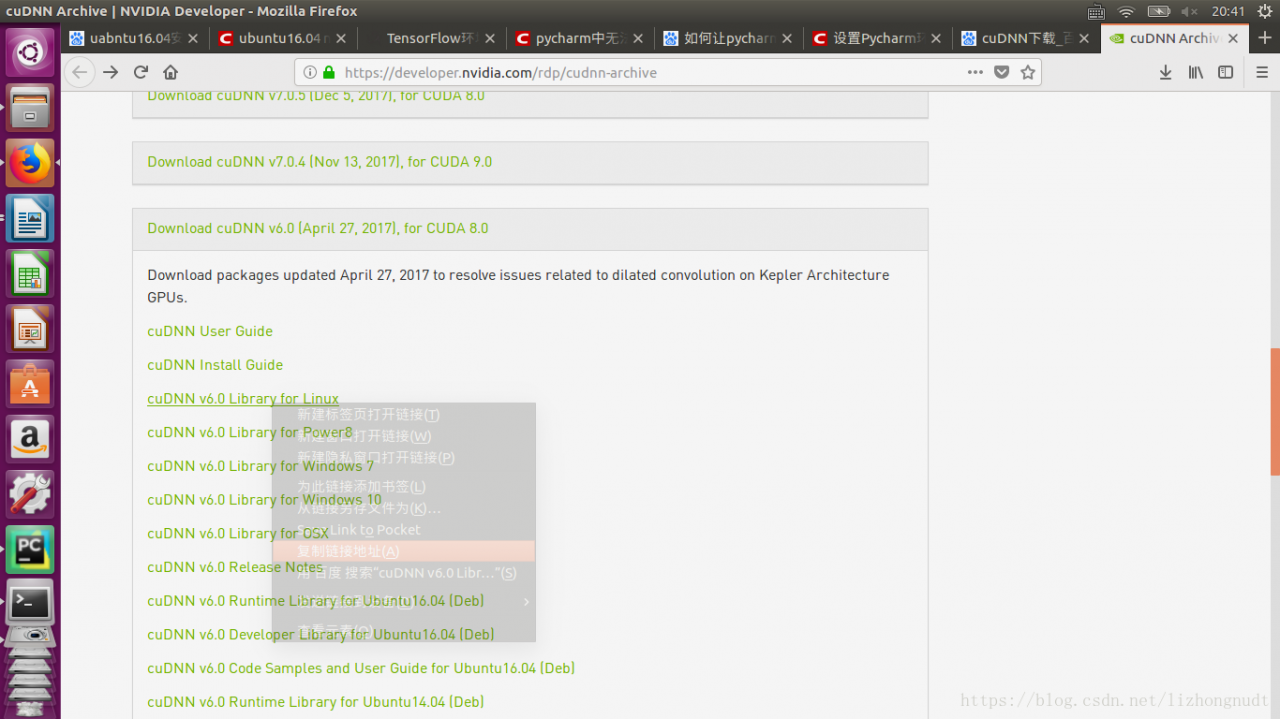This screenshot has width=1280, height=719.
Task: Go to the Firefox home page
Action: tap(171, 72)
